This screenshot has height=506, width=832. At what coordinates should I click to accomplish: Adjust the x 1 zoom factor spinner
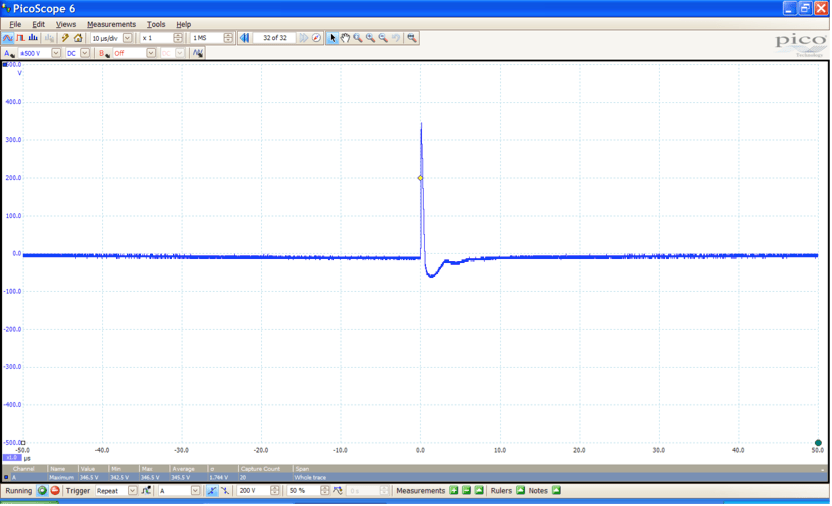pyautogui.click(x=178, y=38)
